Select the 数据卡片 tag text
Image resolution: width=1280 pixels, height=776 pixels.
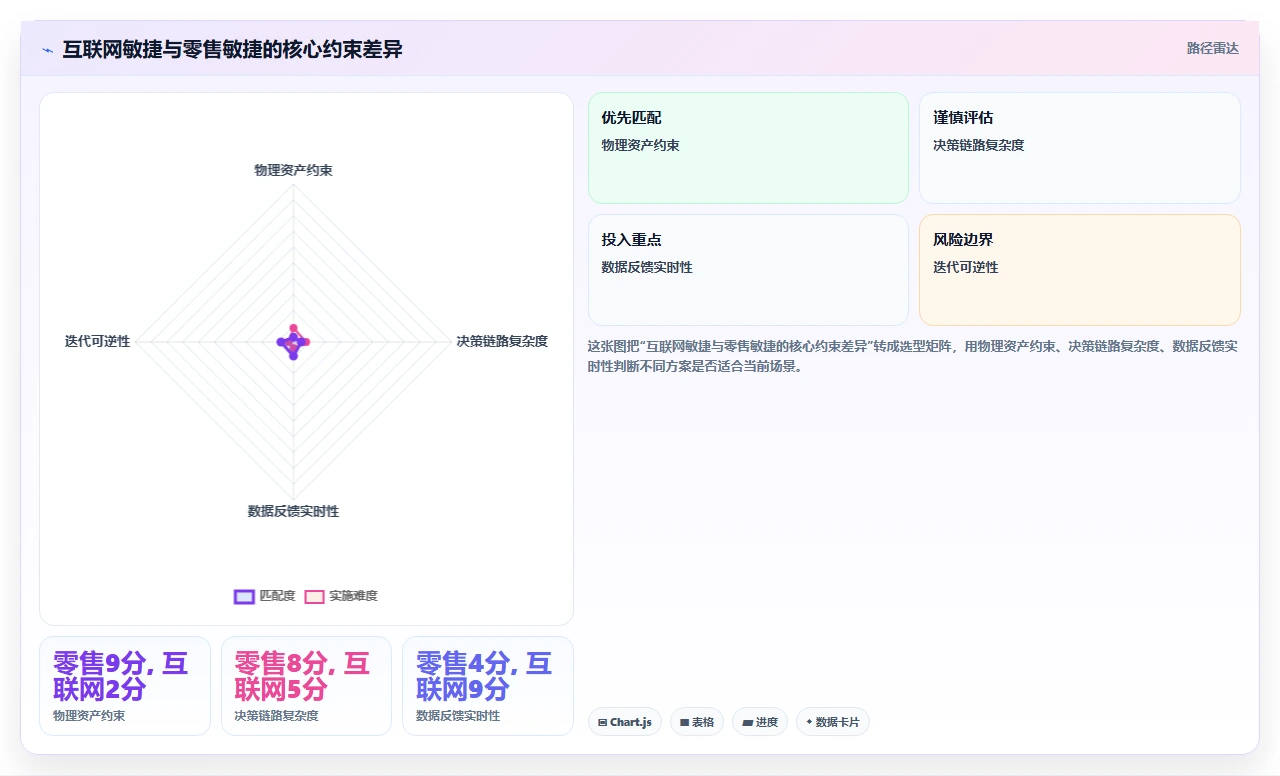(x=838, y=722)
